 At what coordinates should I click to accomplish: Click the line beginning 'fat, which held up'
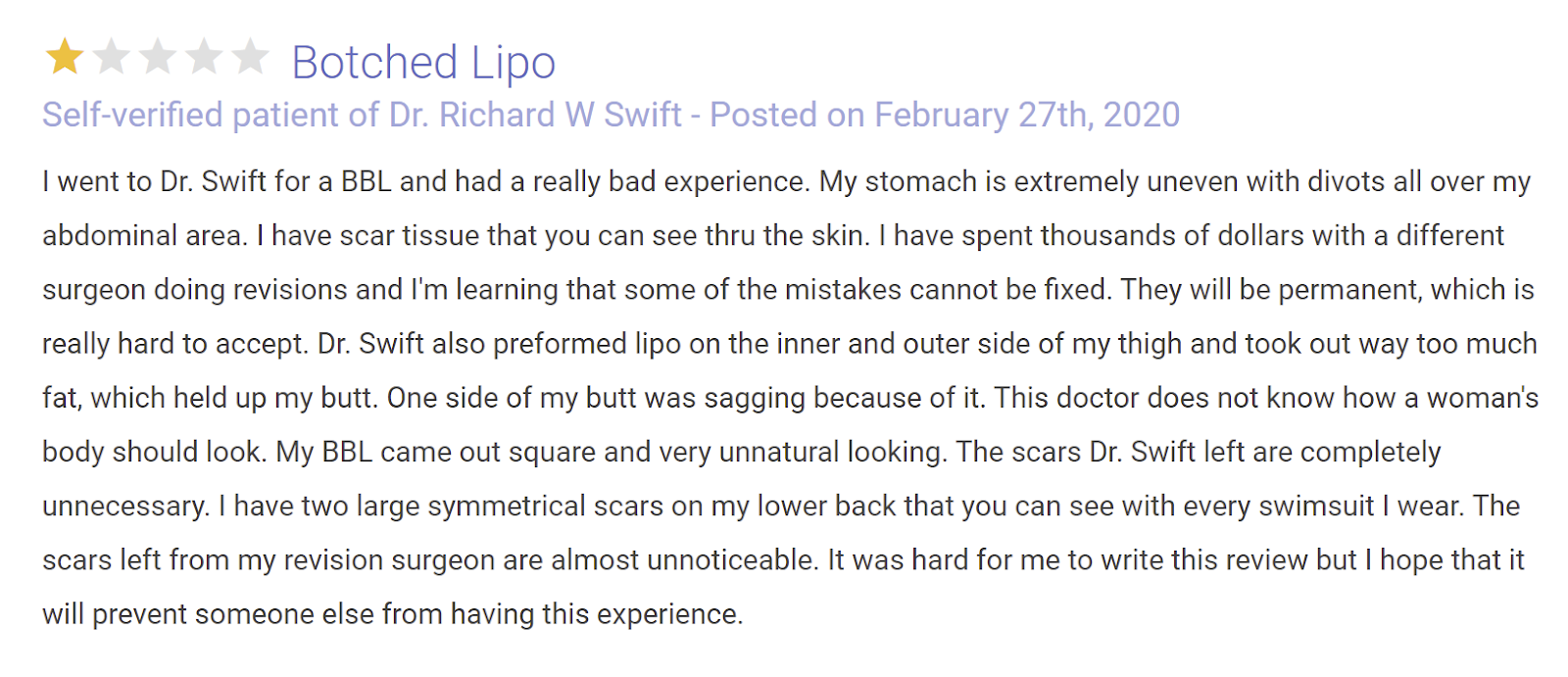point(789,398)
